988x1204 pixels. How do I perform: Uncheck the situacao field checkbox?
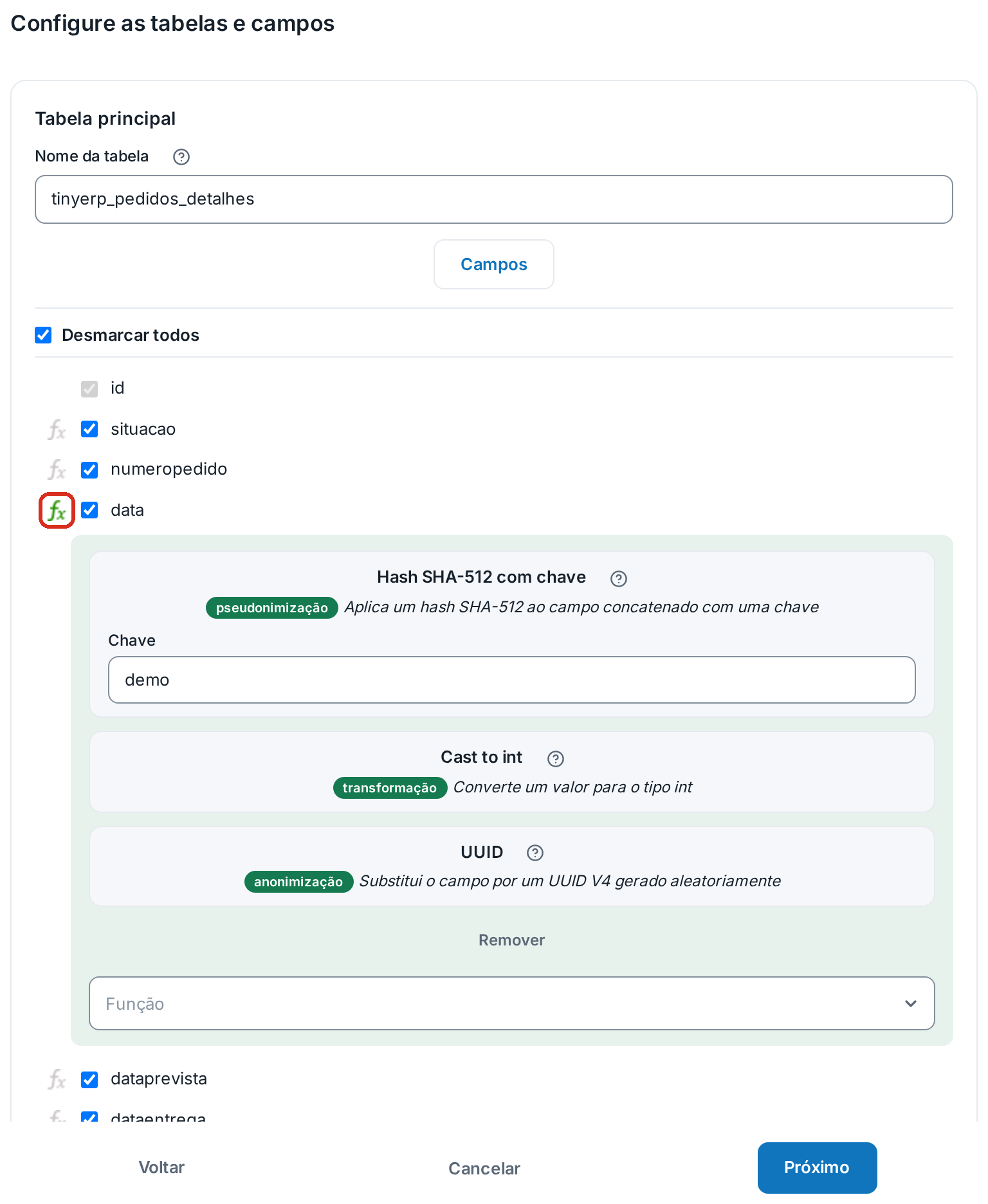pos(89,429)
